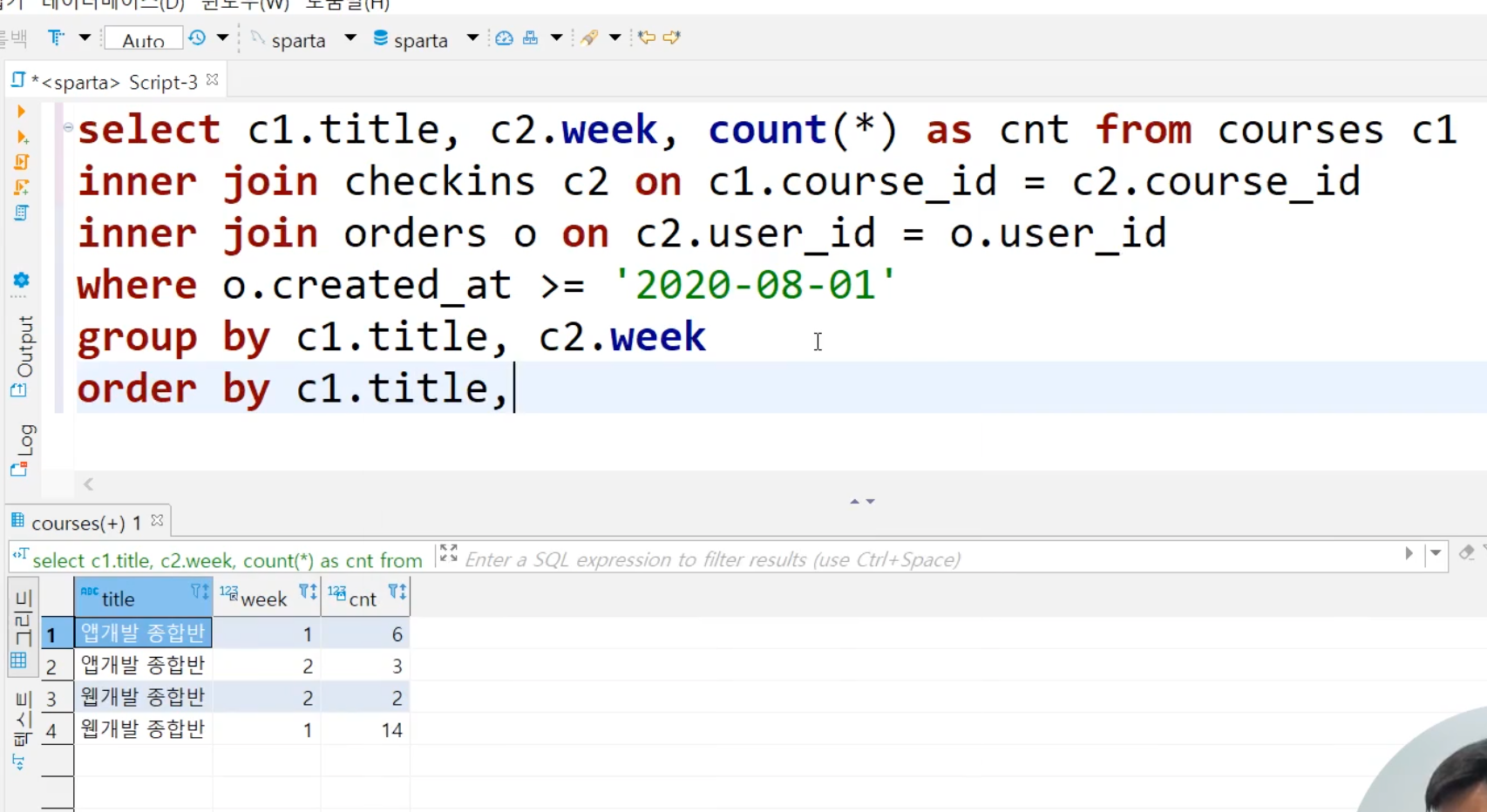Open the 윈도우(W) menu
This screenshot has width=1487, height=812.
(x=245, y=4)
